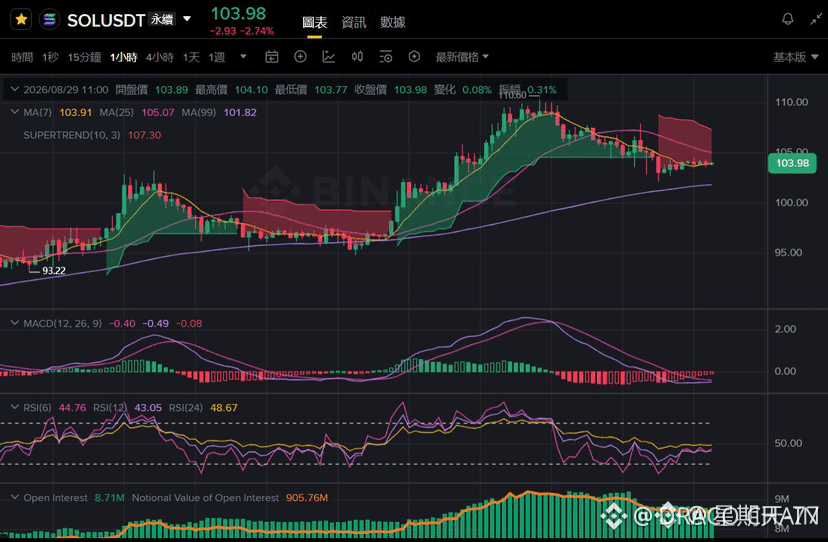Click Notional Value of Open Interest 905.76M

pyautogui.click(x=307, y=498)
